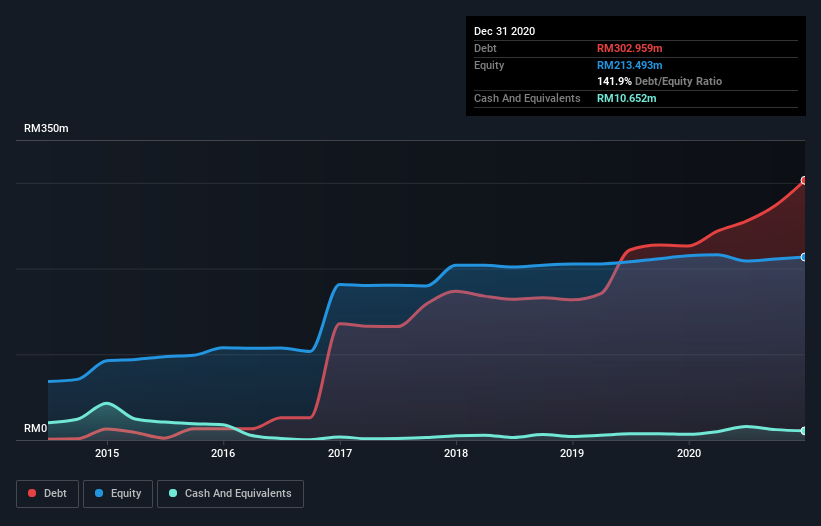Select the red Debt endpoint marker
Image resolution: width=821 pixels, height=526 pixels.
click(x=804, y=181)
